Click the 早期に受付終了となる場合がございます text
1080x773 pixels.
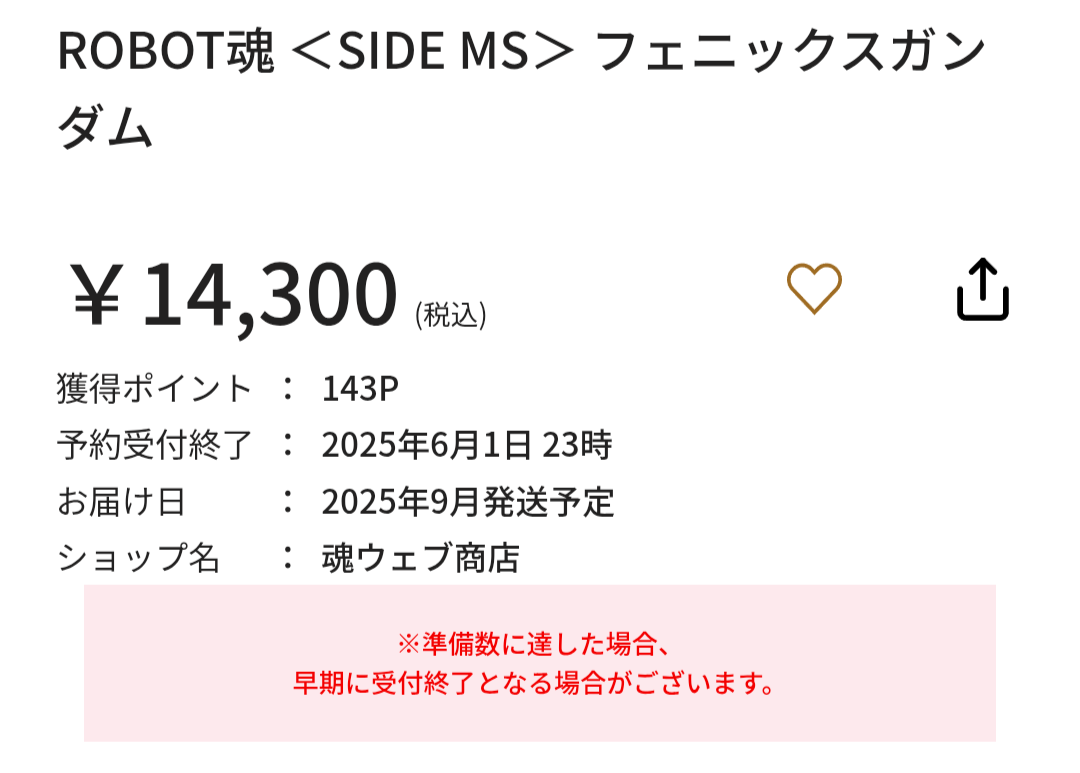pyautogui.click(x=534, y=683)
